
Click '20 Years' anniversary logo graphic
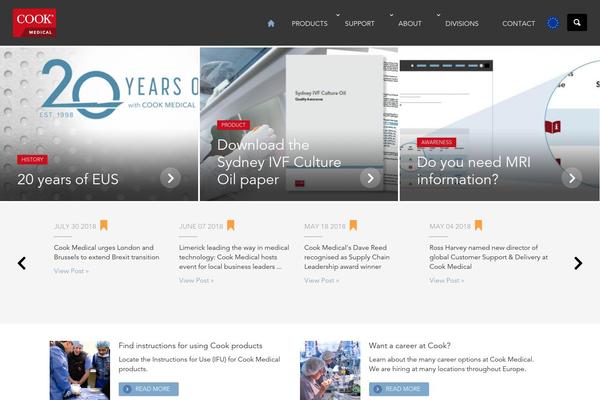(x=119, y=89)
